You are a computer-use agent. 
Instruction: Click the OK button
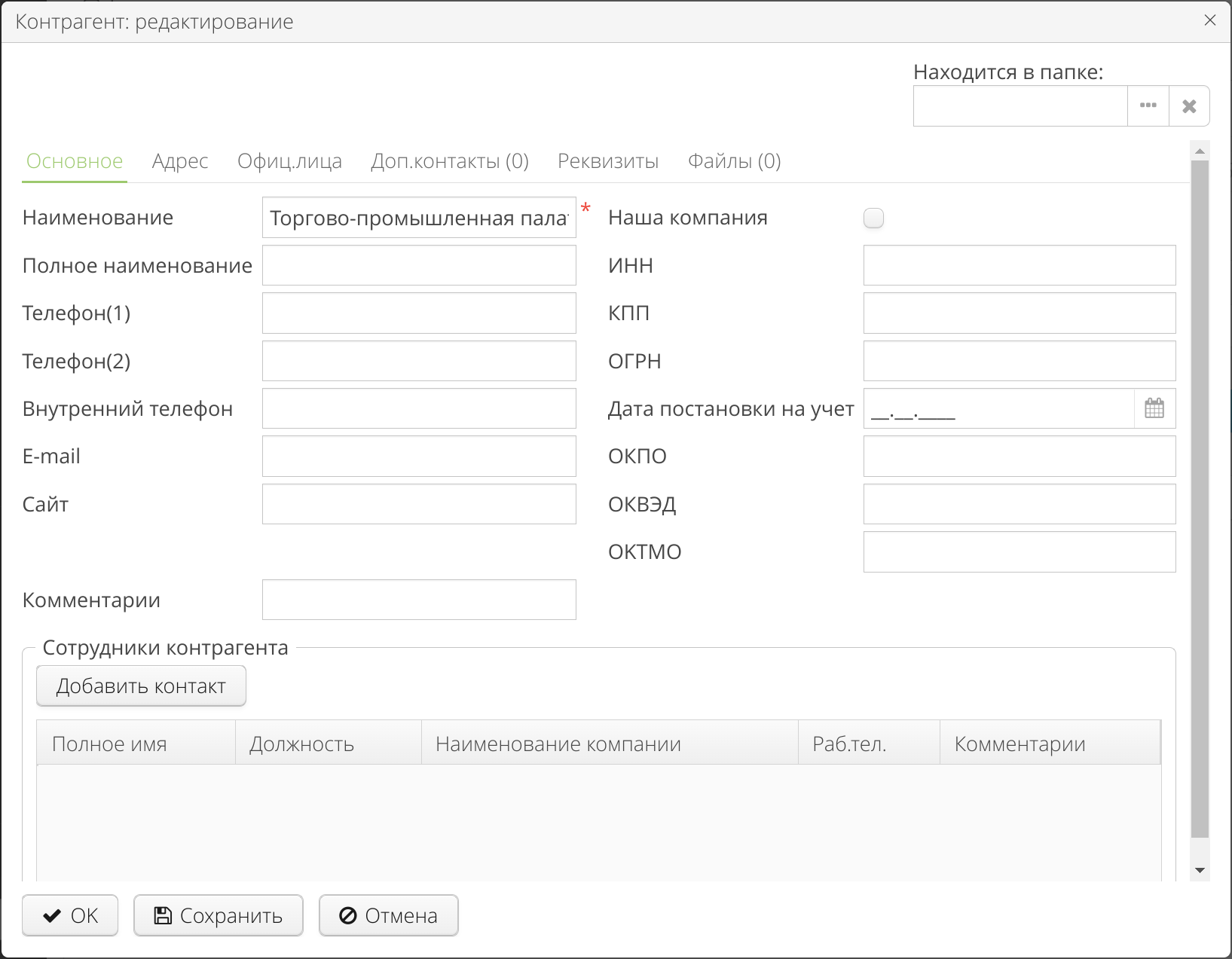[x=69, y=915]
